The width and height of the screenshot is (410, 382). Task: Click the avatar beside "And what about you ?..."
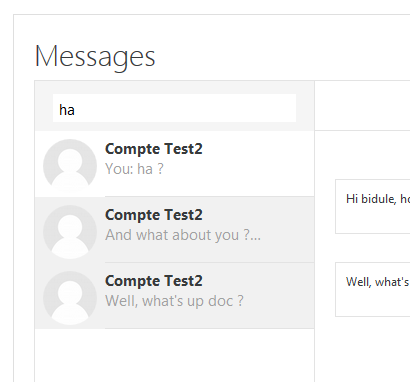coord(70,232)
